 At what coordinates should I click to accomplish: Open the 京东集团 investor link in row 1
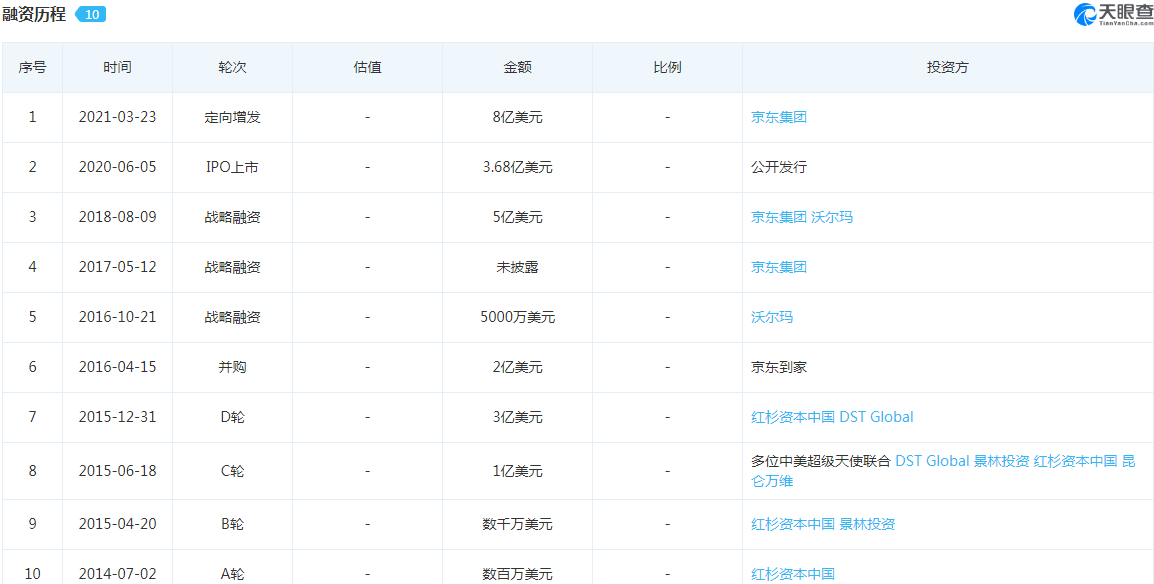tap(778, 117)
